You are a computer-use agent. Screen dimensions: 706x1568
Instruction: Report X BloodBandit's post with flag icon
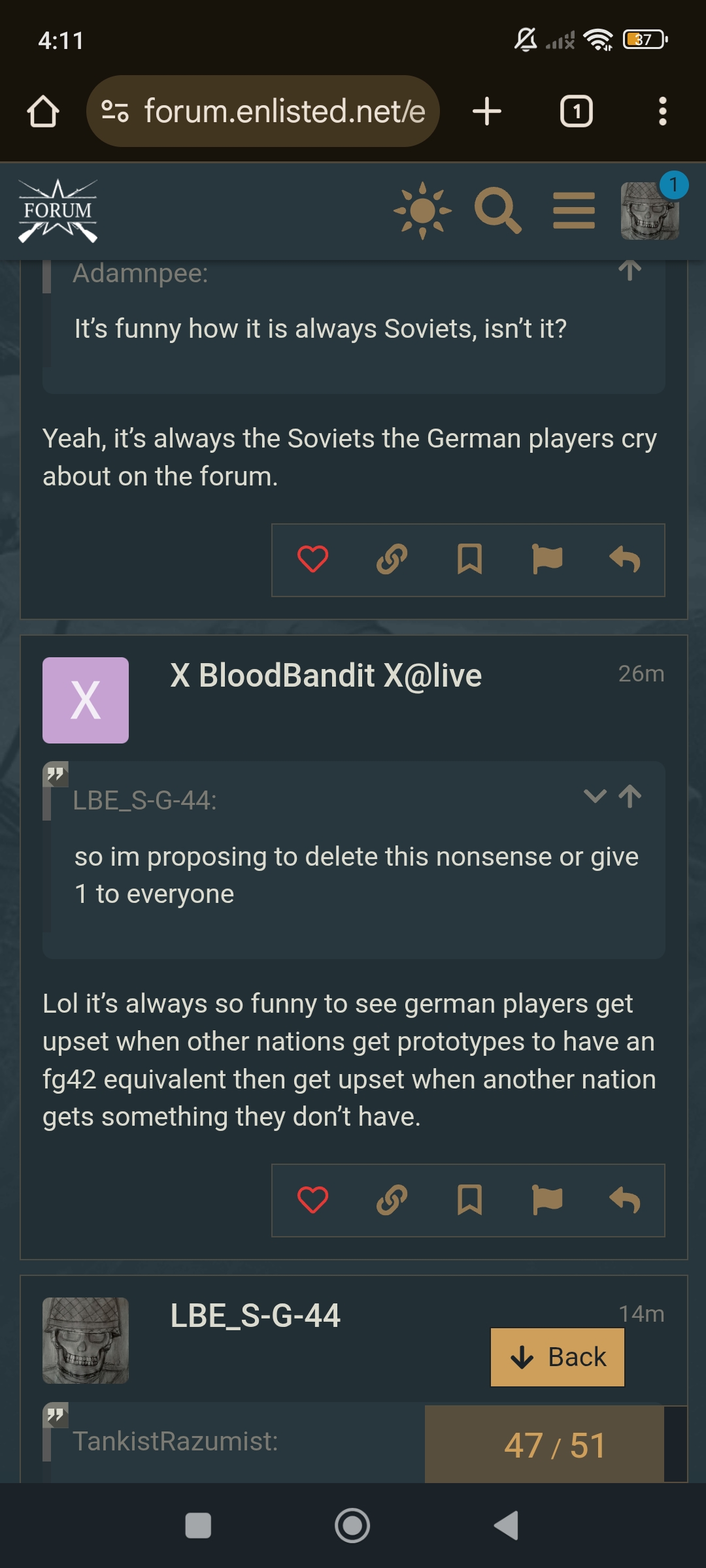tap(547, 1200)
